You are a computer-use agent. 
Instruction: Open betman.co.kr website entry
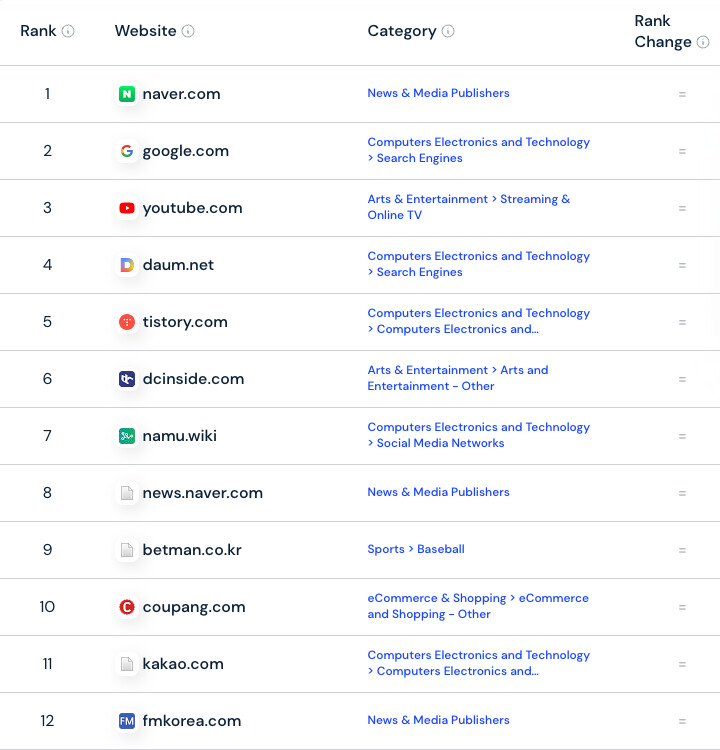click(192, 550)
